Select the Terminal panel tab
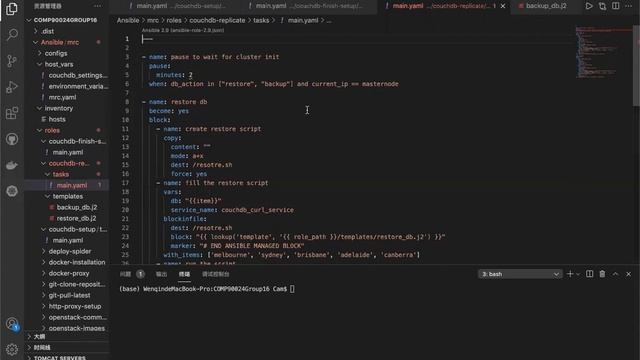 184,274
